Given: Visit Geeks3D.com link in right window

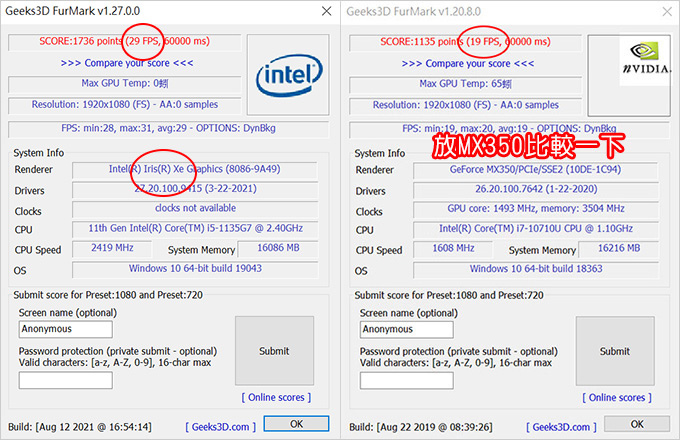Looking at the screenshot, I should pyautogui.click(x=561, y=427).
